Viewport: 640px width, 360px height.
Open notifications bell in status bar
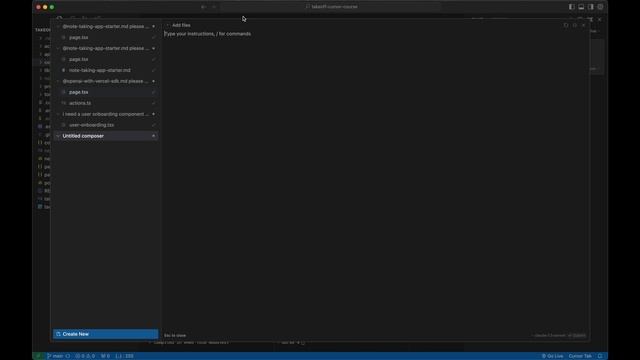click(x=600, y=356)
